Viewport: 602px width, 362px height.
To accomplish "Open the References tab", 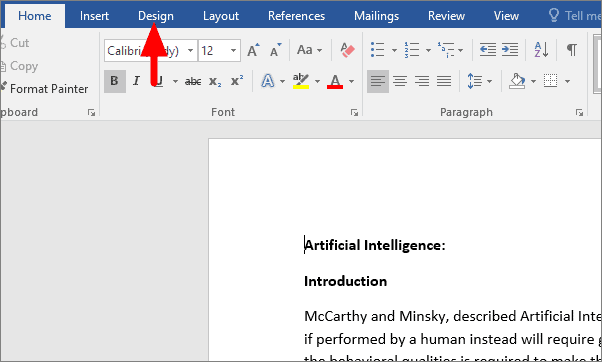I will pos(296,16).
